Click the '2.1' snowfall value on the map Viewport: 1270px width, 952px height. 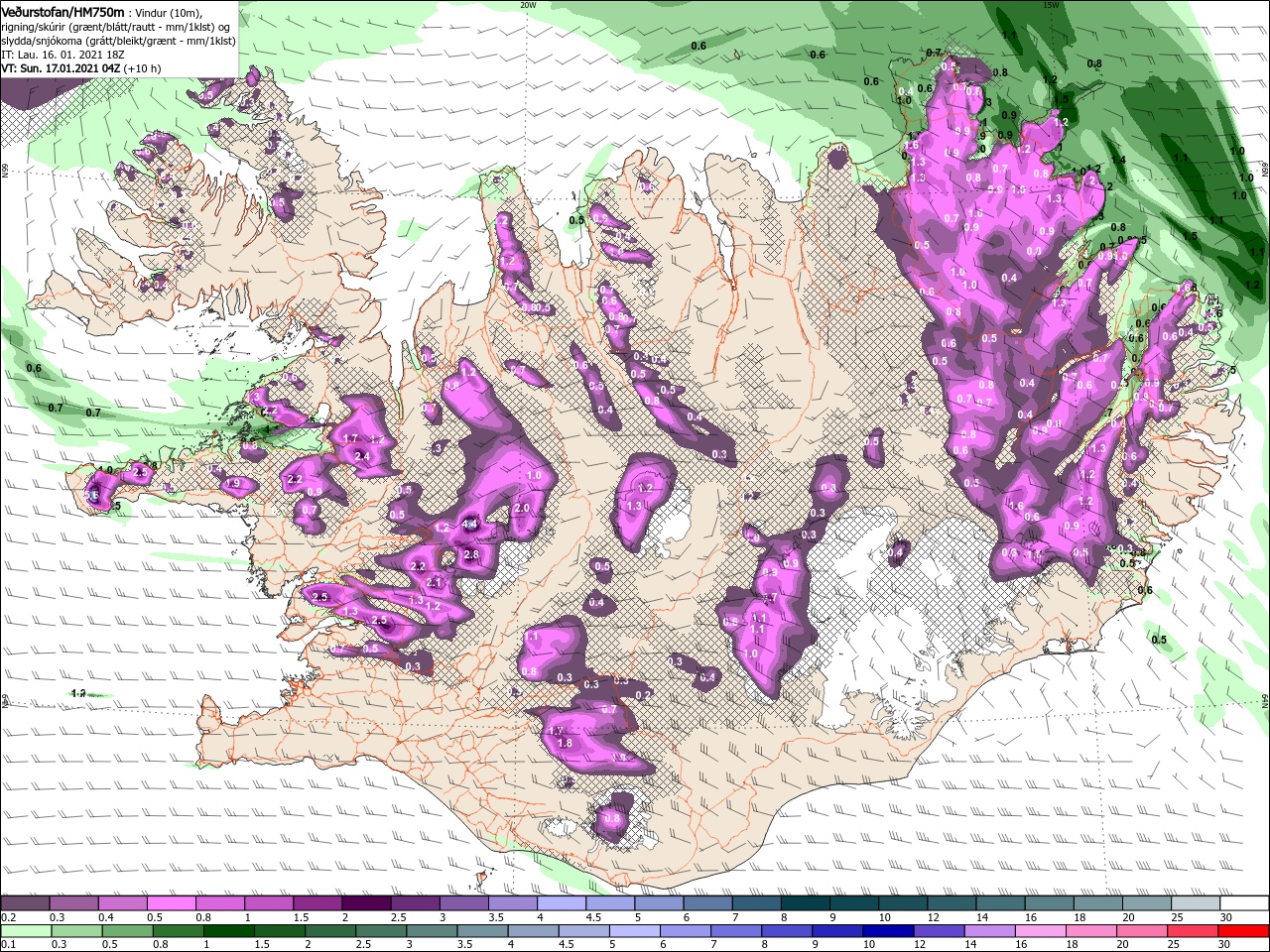(434, 583)
